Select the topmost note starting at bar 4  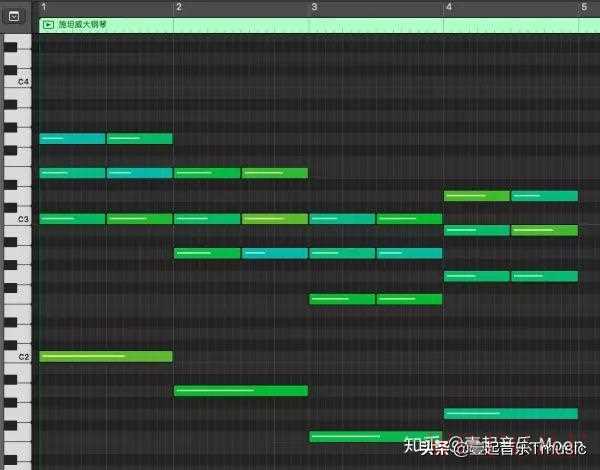(477, 196)
